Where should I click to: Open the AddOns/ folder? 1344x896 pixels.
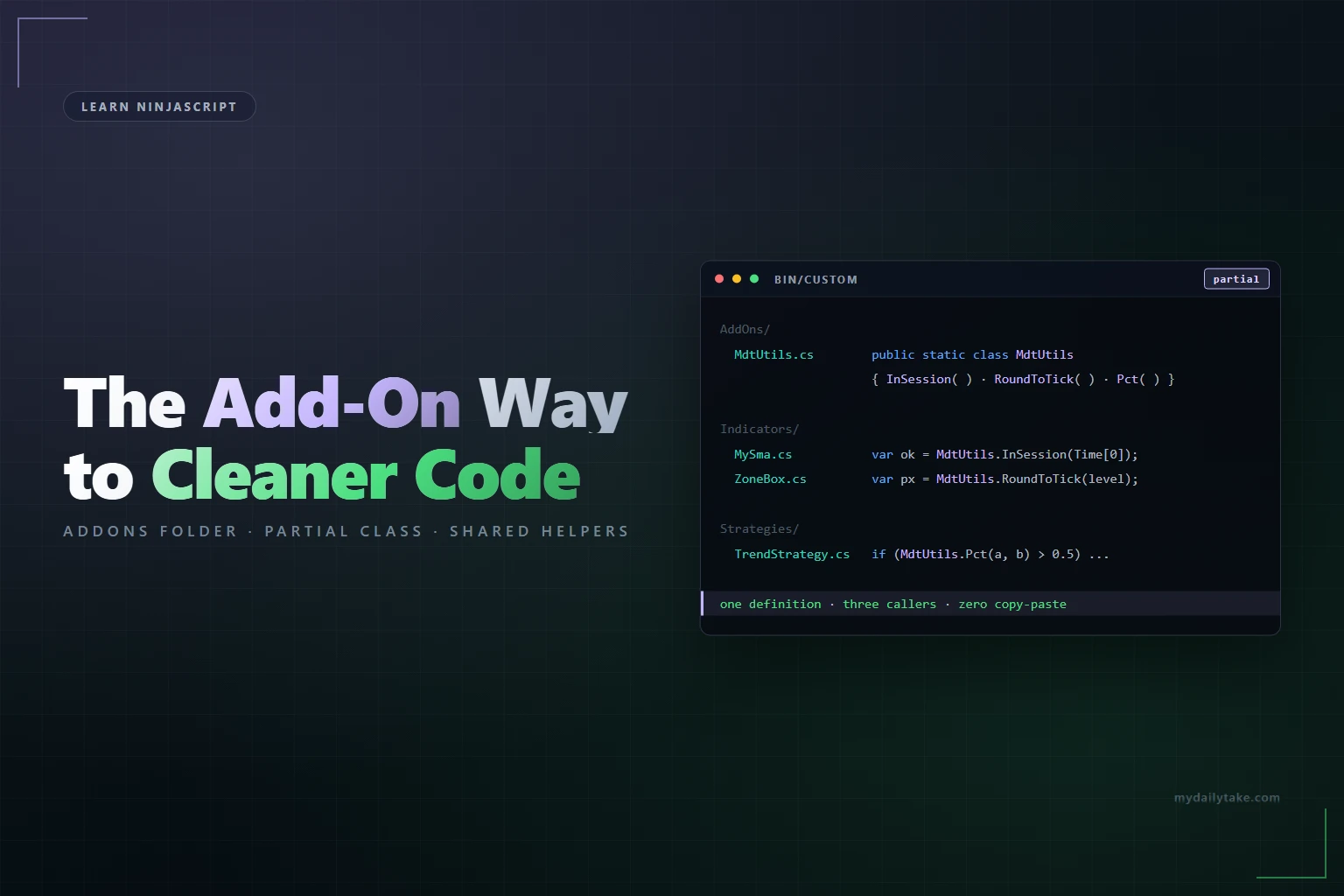tap(745, 329)
